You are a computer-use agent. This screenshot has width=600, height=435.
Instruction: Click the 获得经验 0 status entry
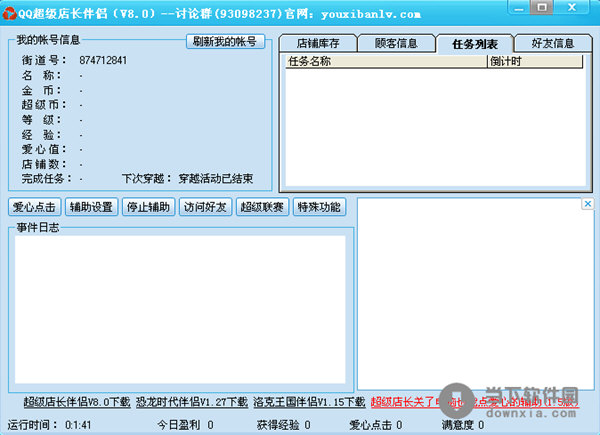pyautogui.click(x=284, y=425)
